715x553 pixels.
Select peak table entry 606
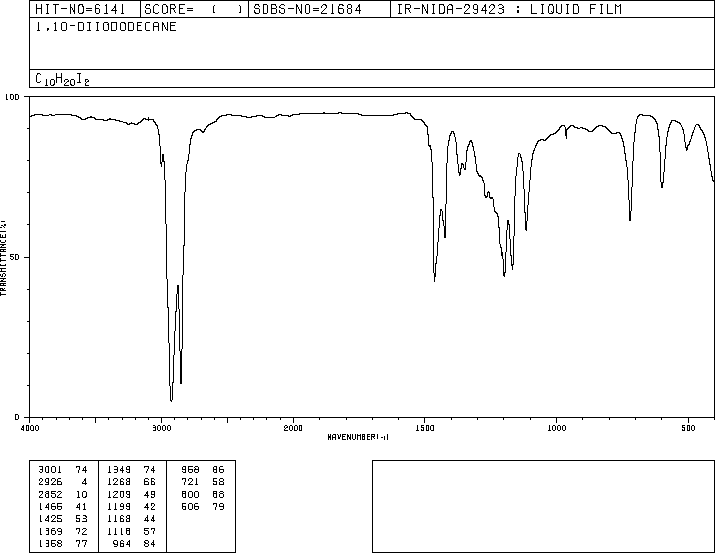tap(190, 506)
